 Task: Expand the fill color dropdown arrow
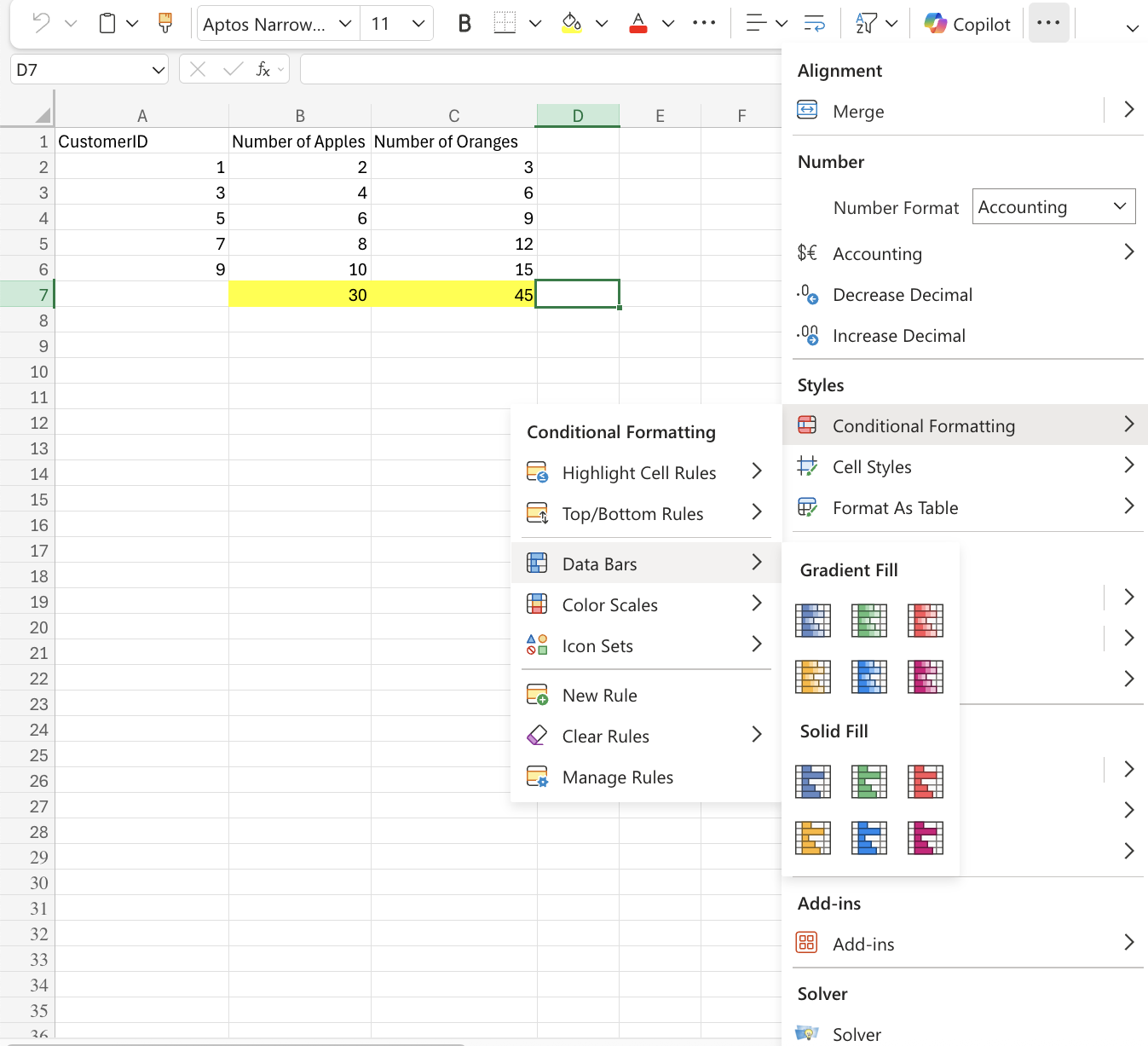(x=601, y=23)
